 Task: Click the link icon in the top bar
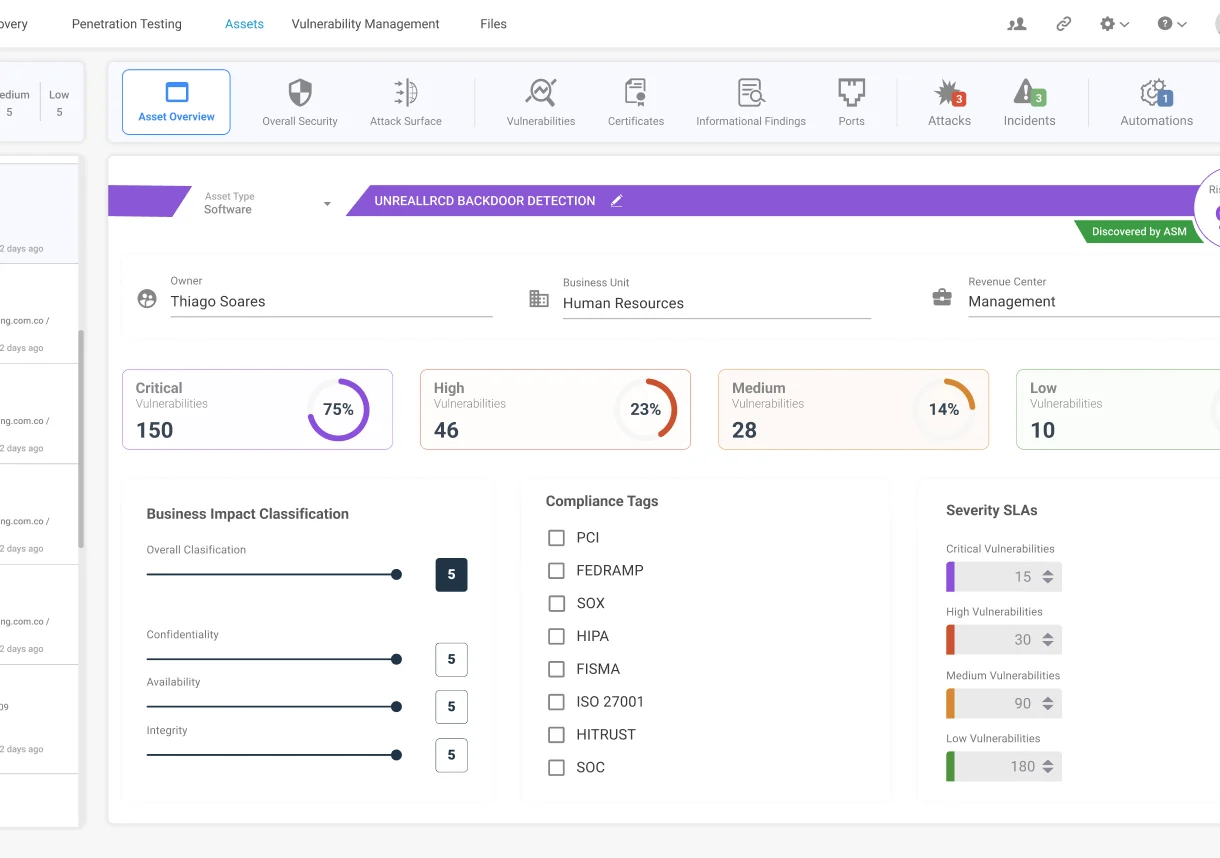coord(1064,24)
